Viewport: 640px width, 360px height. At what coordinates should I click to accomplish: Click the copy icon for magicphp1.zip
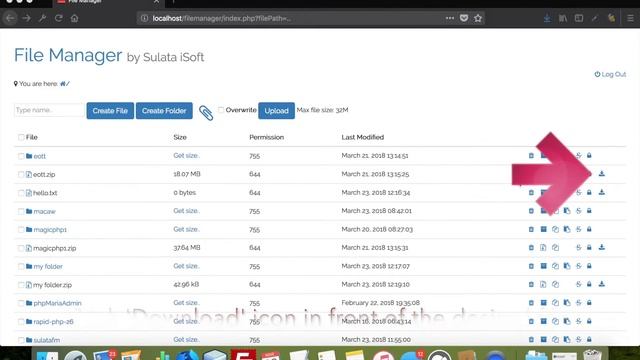555,248
